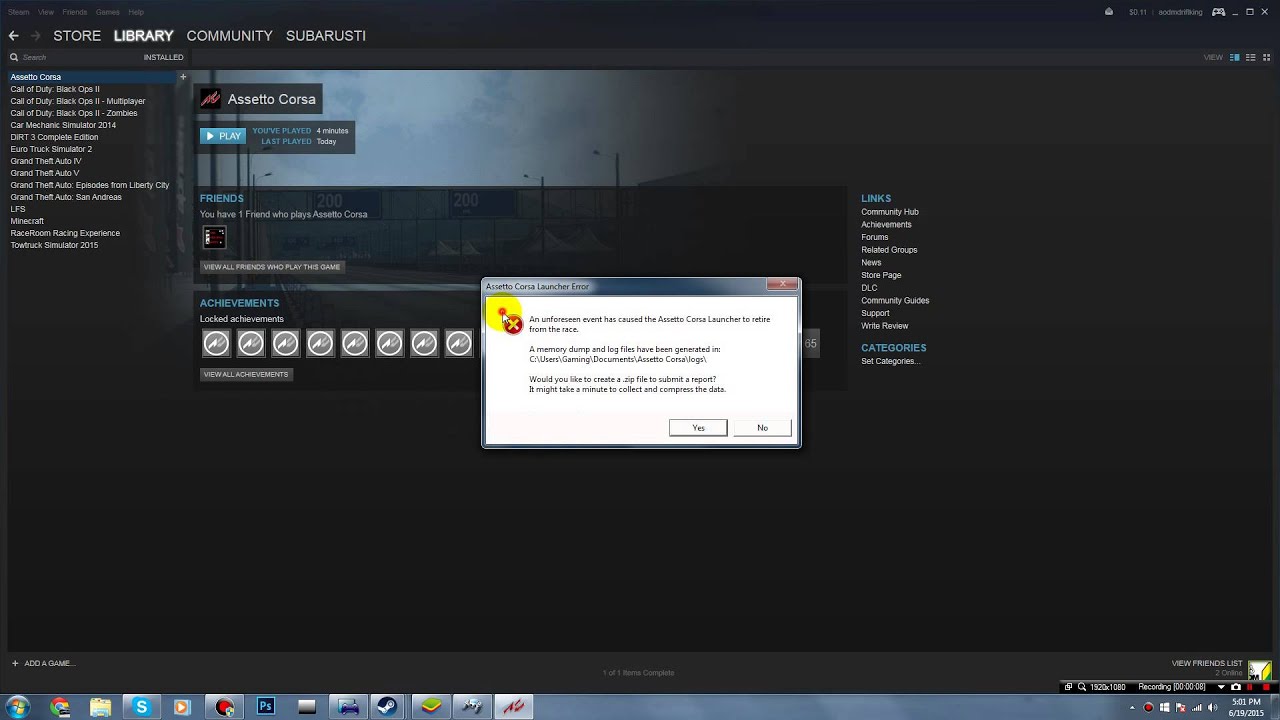1280x720 pixels.
Task: Open the Store Page link
Action: (881, 275)
